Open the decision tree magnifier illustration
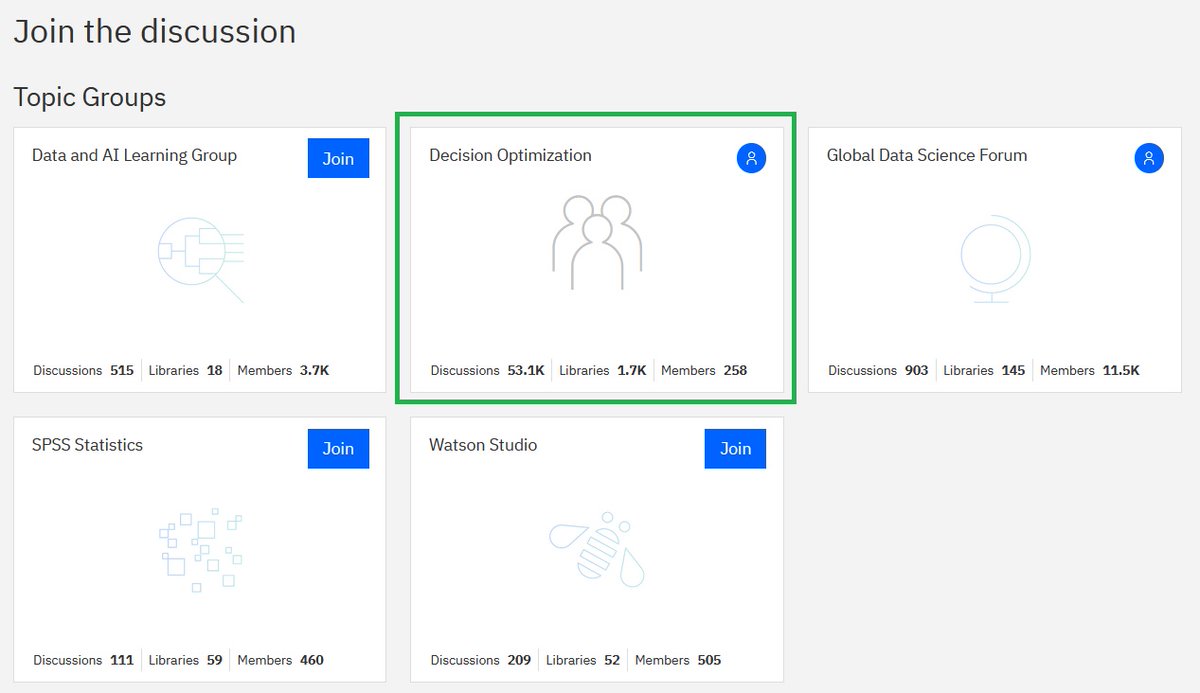Screen dimensions: 1200x693 coord(201,259)
